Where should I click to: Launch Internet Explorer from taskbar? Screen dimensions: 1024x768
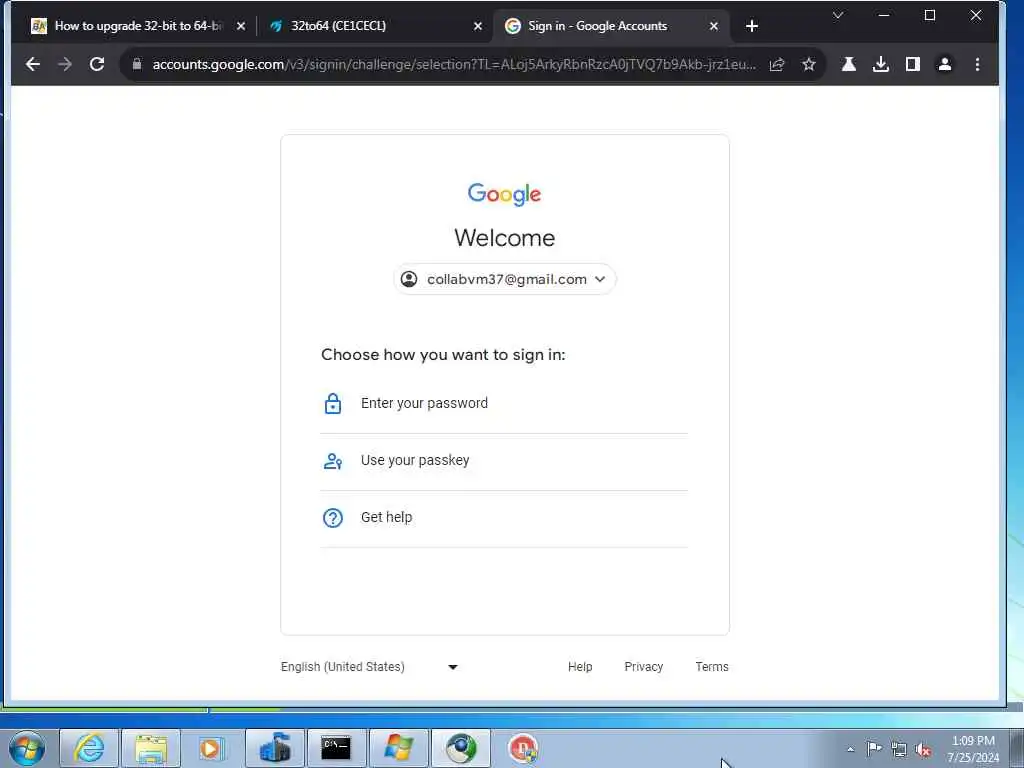89,748
